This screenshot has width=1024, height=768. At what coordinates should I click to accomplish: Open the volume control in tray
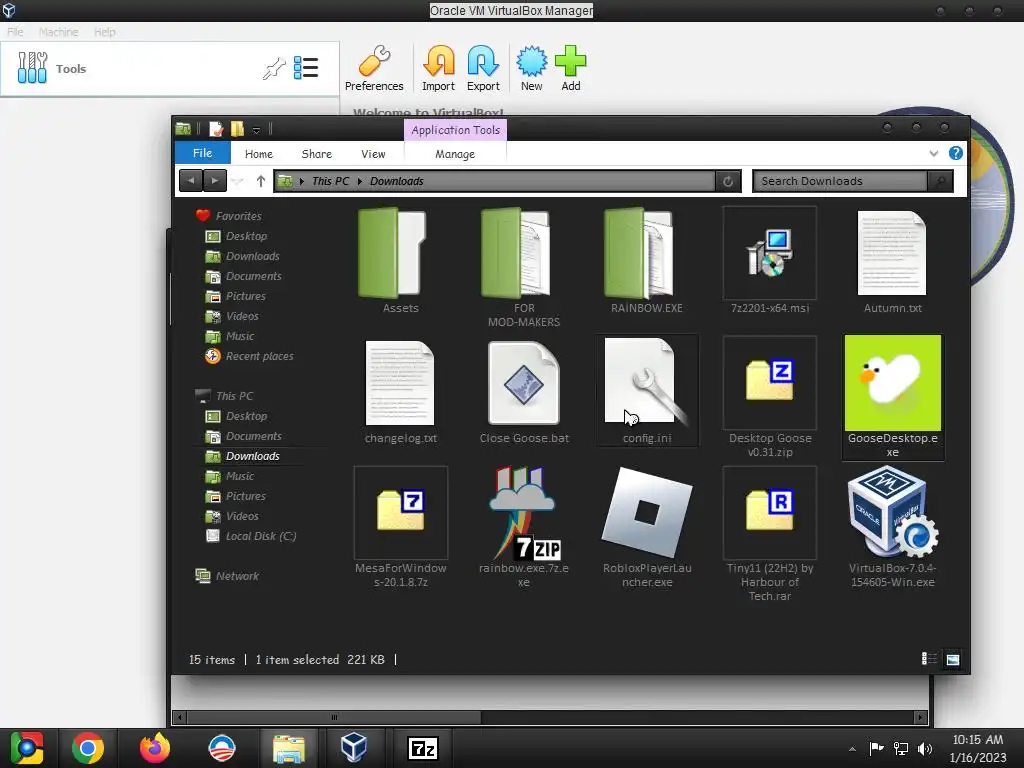point(925,749)
